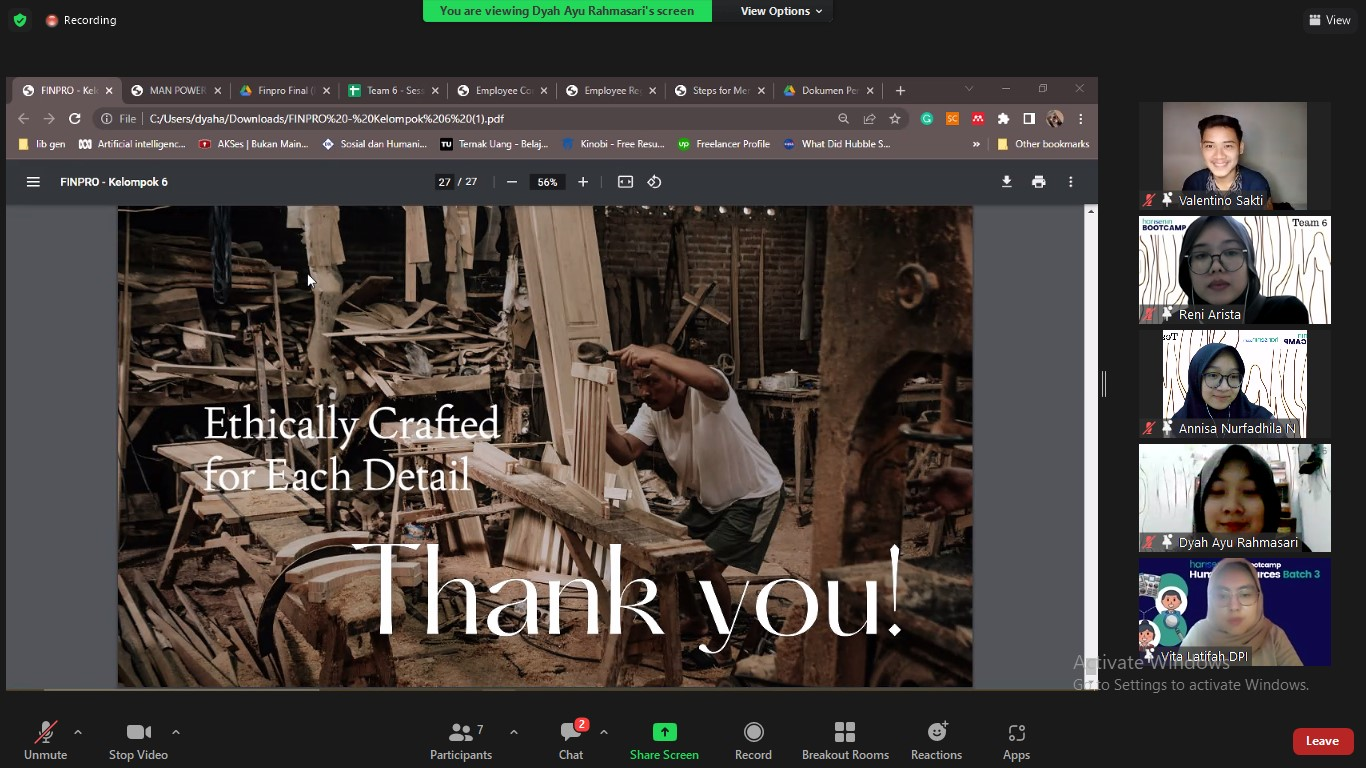Expand video settings arrow beside Stop Video
1366x768 pixels.
[x=176, y=732]
